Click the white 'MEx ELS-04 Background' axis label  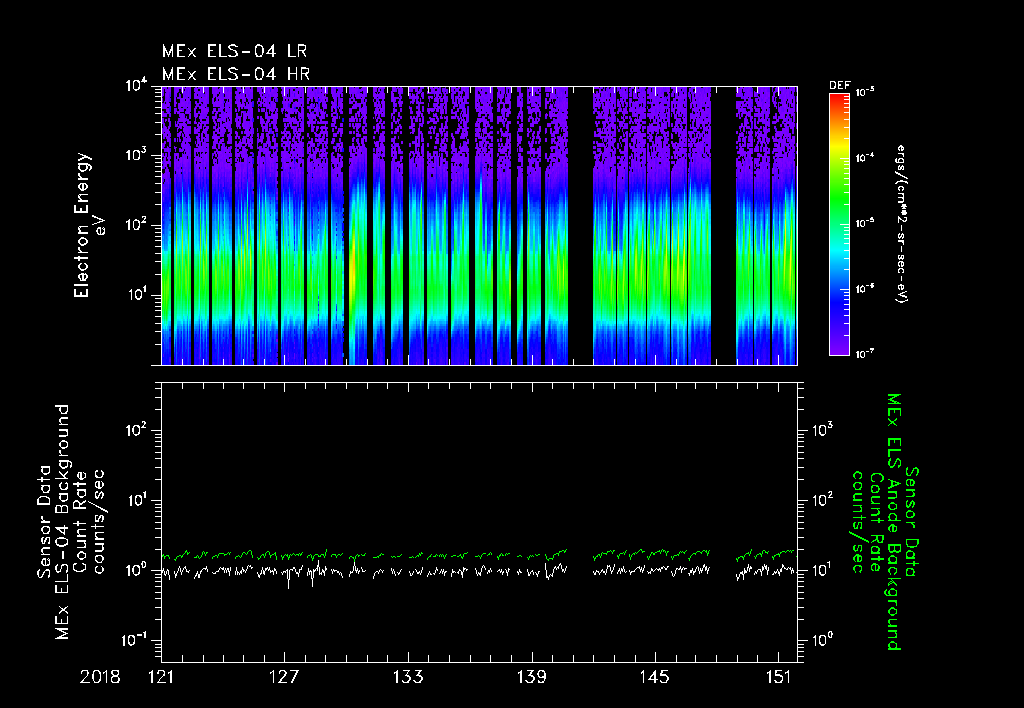[62, 521]
